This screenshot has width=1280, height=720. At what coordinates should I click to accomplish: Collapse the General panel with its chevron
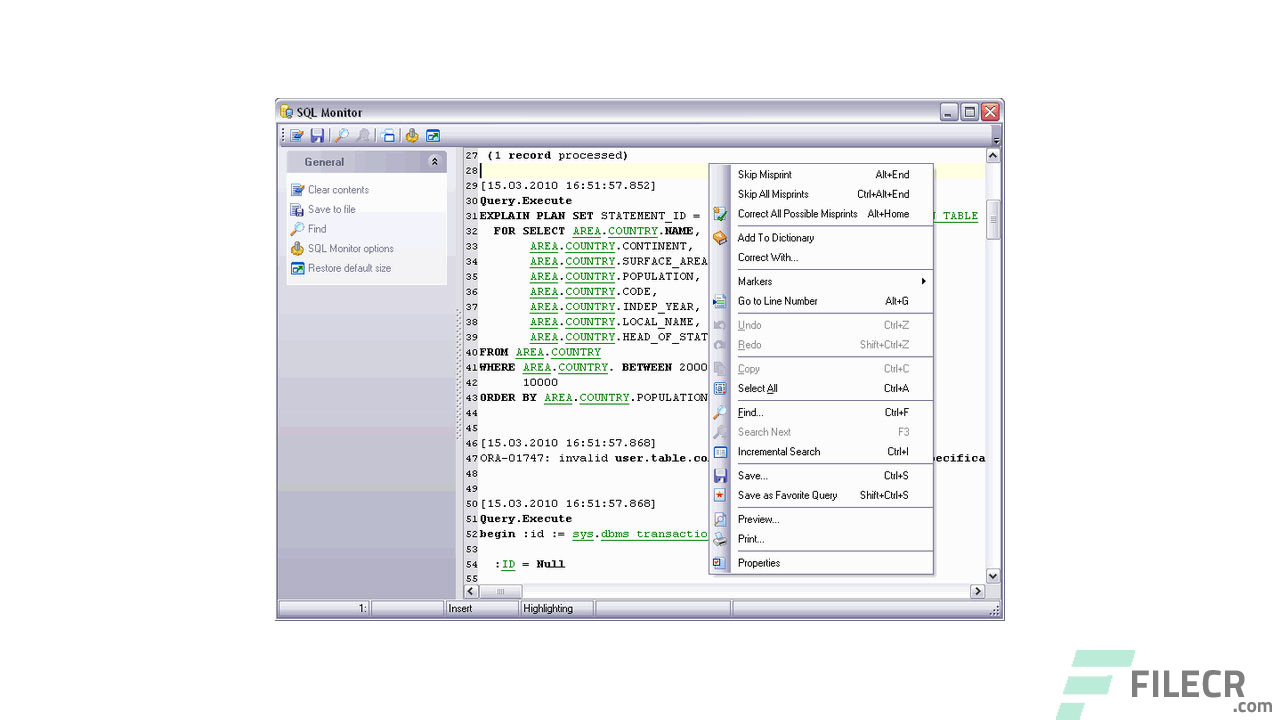click(x=434, y=162)
